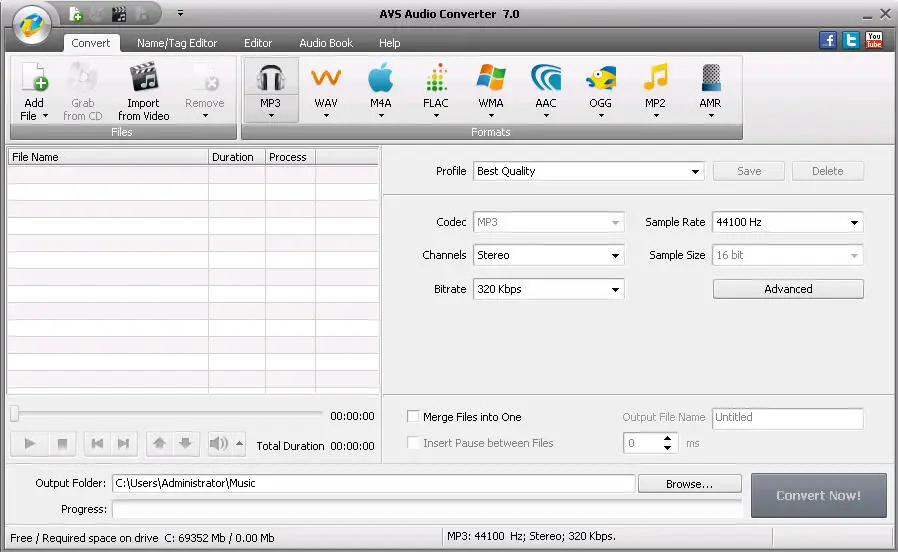898x552 pixels.
Task: Open Advanced settings
Action: click(788, 289)
